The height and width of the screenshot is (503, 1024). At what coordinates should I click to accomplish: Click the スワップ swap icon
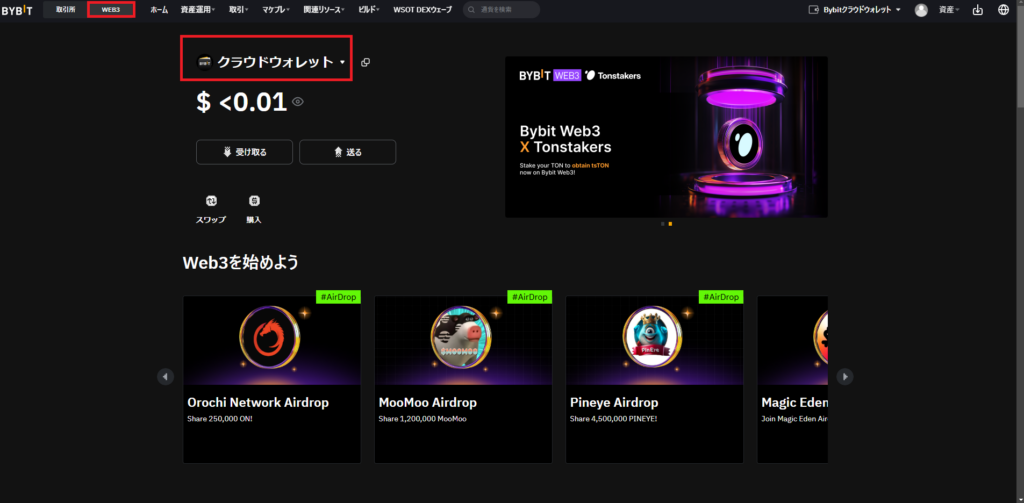[211, 201]
